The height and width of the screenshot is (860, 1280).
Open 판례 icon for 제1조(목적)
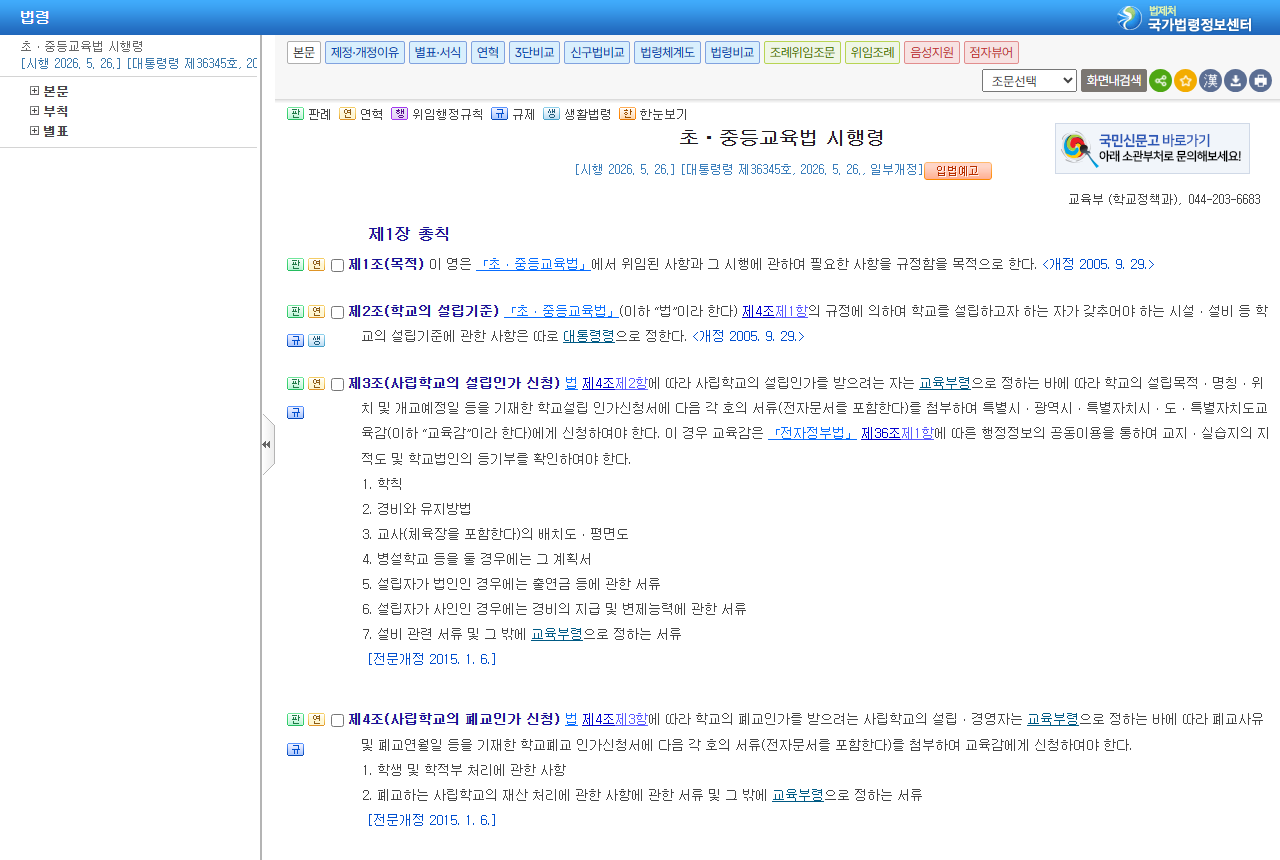tap(295, 265)
